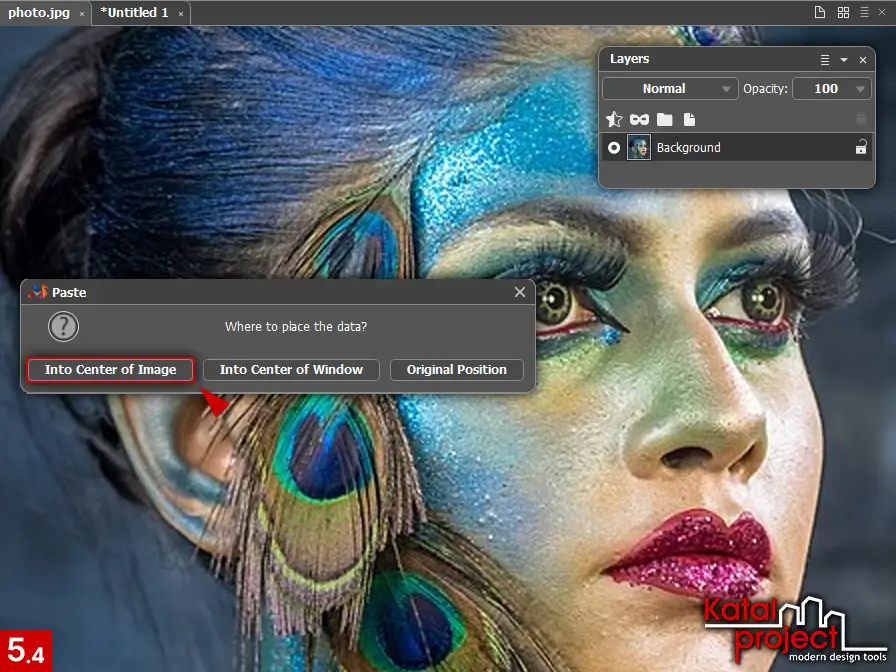Open the document list menu icon
Screen dimensions: 896x672
point(864,13)
